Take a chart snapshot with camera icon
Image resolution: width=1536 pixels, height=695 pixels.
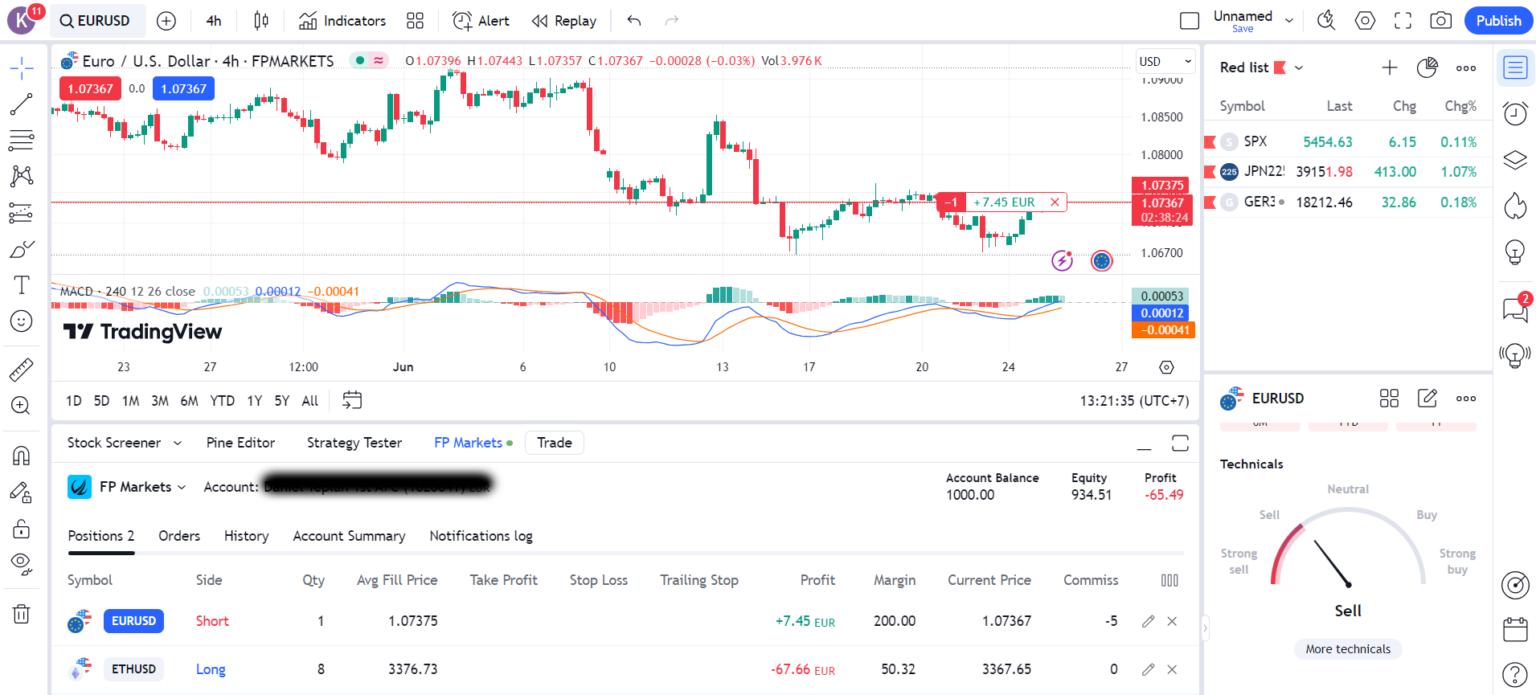1440,20
